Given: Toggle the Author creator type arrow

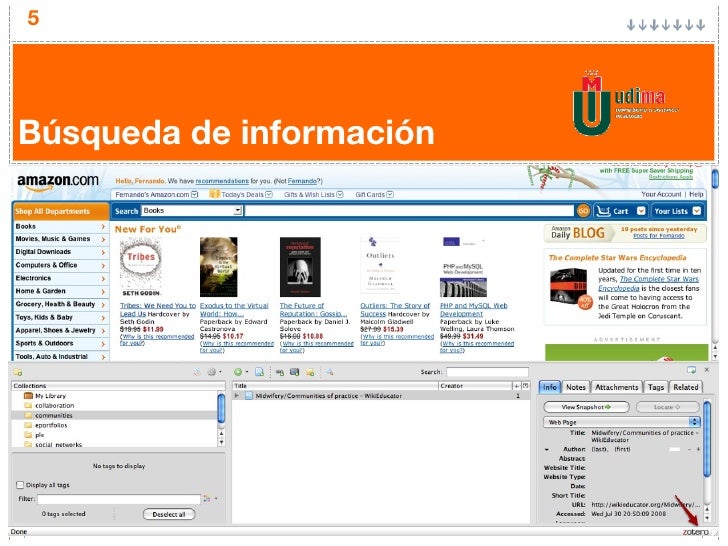Looking at the screenshot, I should (547, 449).
